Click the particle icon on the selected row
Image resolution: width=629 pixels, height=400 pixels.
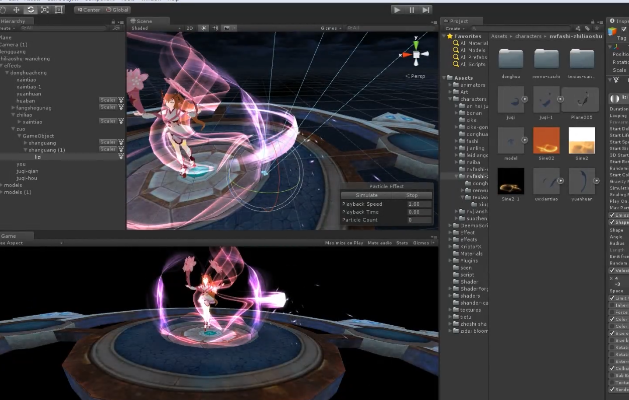(x=121, y=157)
